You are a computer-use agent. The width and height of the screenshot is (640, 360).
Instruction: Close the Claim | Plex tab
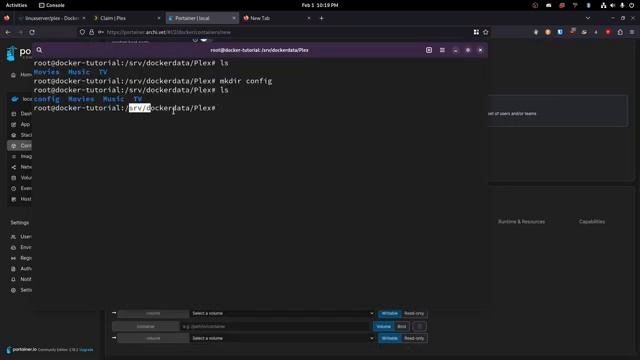(159, 18)
